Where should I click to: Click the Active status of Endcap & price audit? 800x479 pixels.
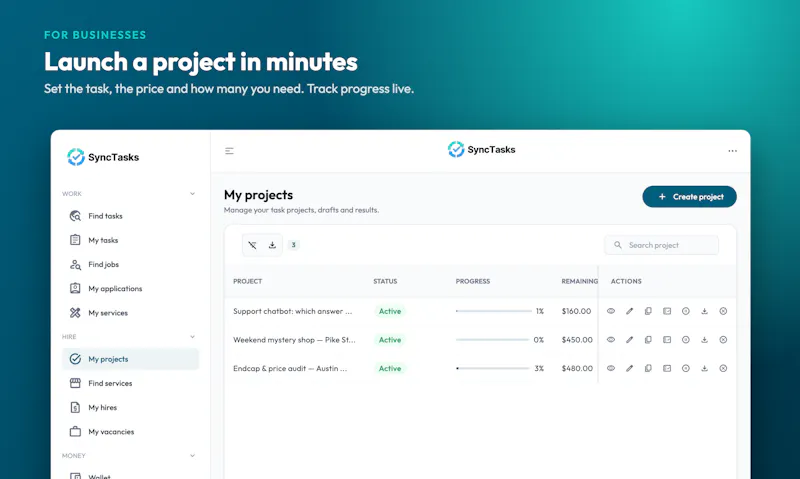pyautogui.click(x=390, y=368)
